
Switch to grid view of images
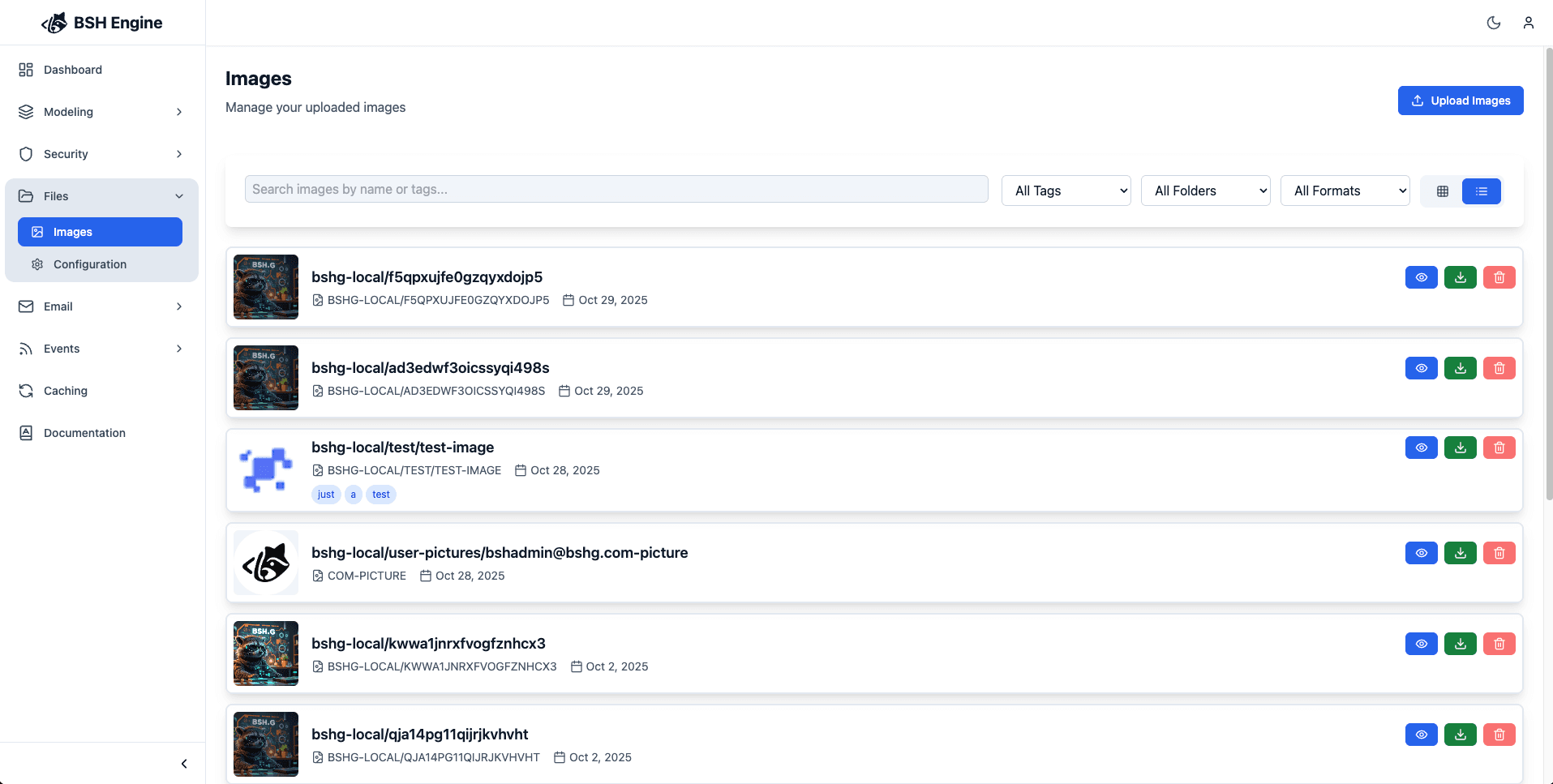(x=1443, y=191)
